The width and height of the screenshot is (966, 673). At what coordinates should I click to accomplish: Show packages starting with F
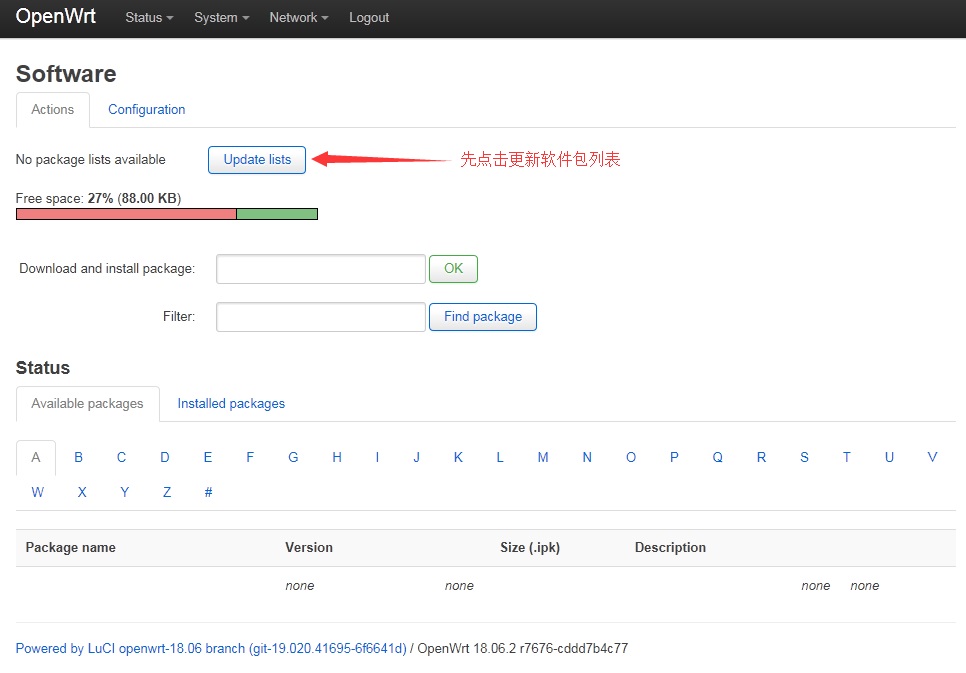click(x=250, y=457)
